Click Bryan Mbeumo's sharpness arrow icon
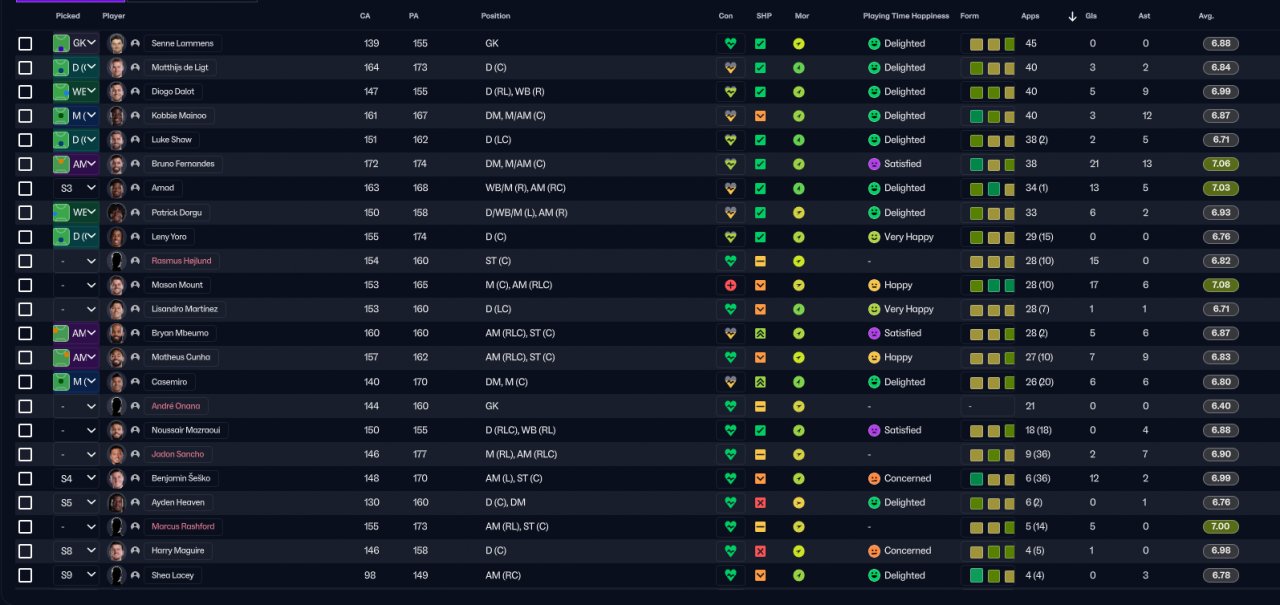The image size is (1280, 605). click(760, 333)
